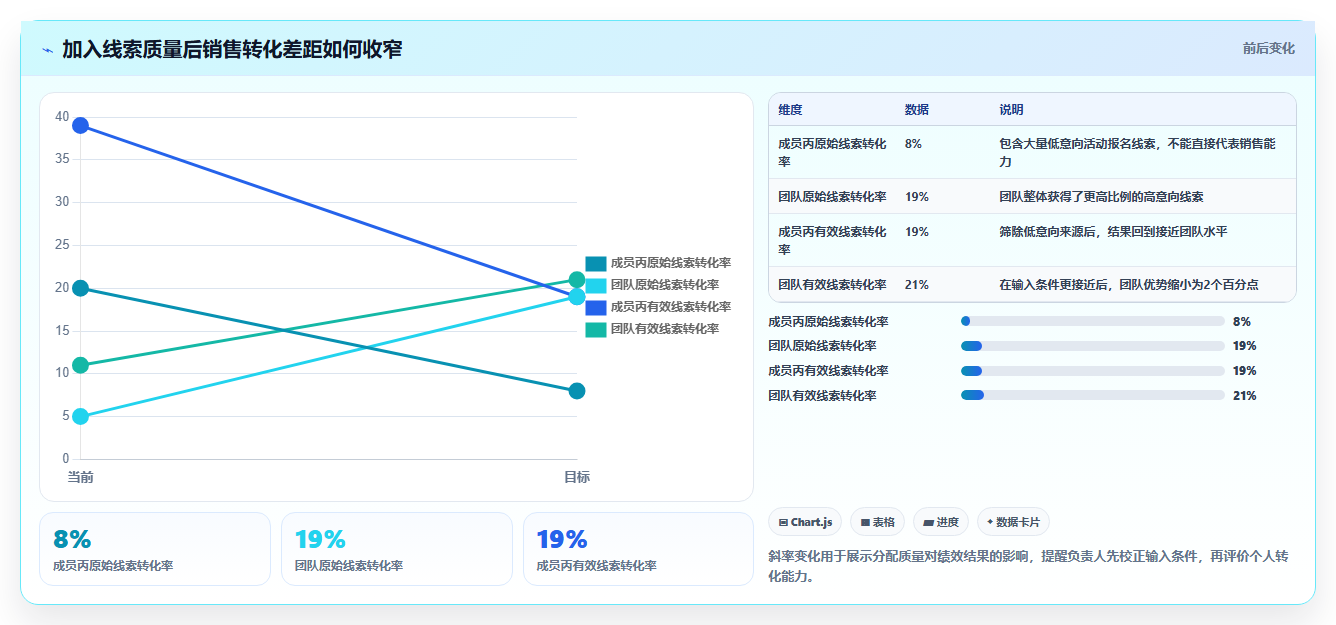Click the title 加入线索质量后销售转化差距如何收窄
Image resolution: width=1336 pixels, height=625 pixels.
click(232, 49)
